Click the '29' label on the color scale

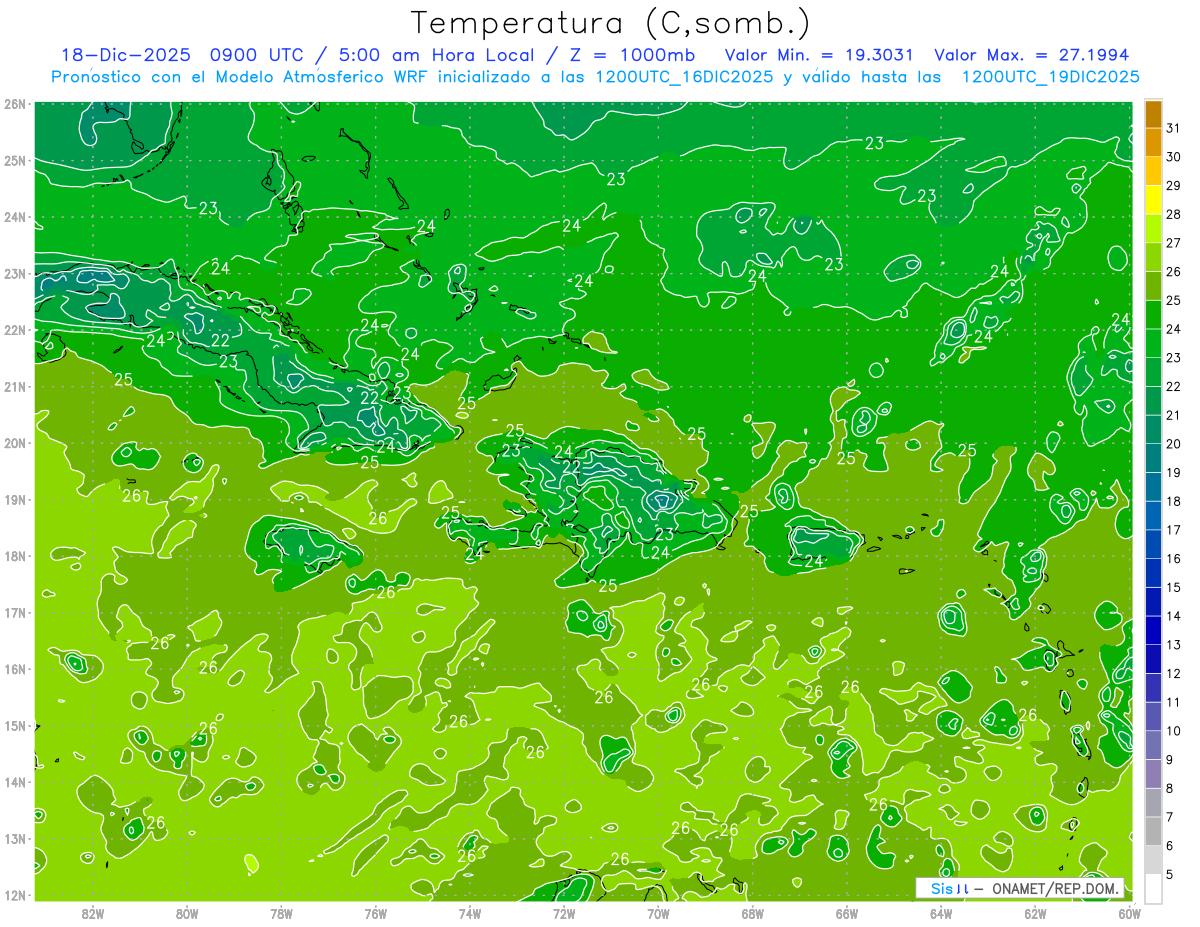click(x=1174, y=186)
